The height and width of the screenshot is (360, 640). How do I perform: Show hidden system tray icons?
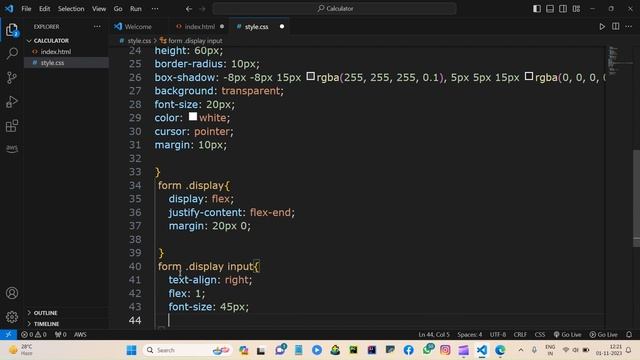click(x=521, y=350)
